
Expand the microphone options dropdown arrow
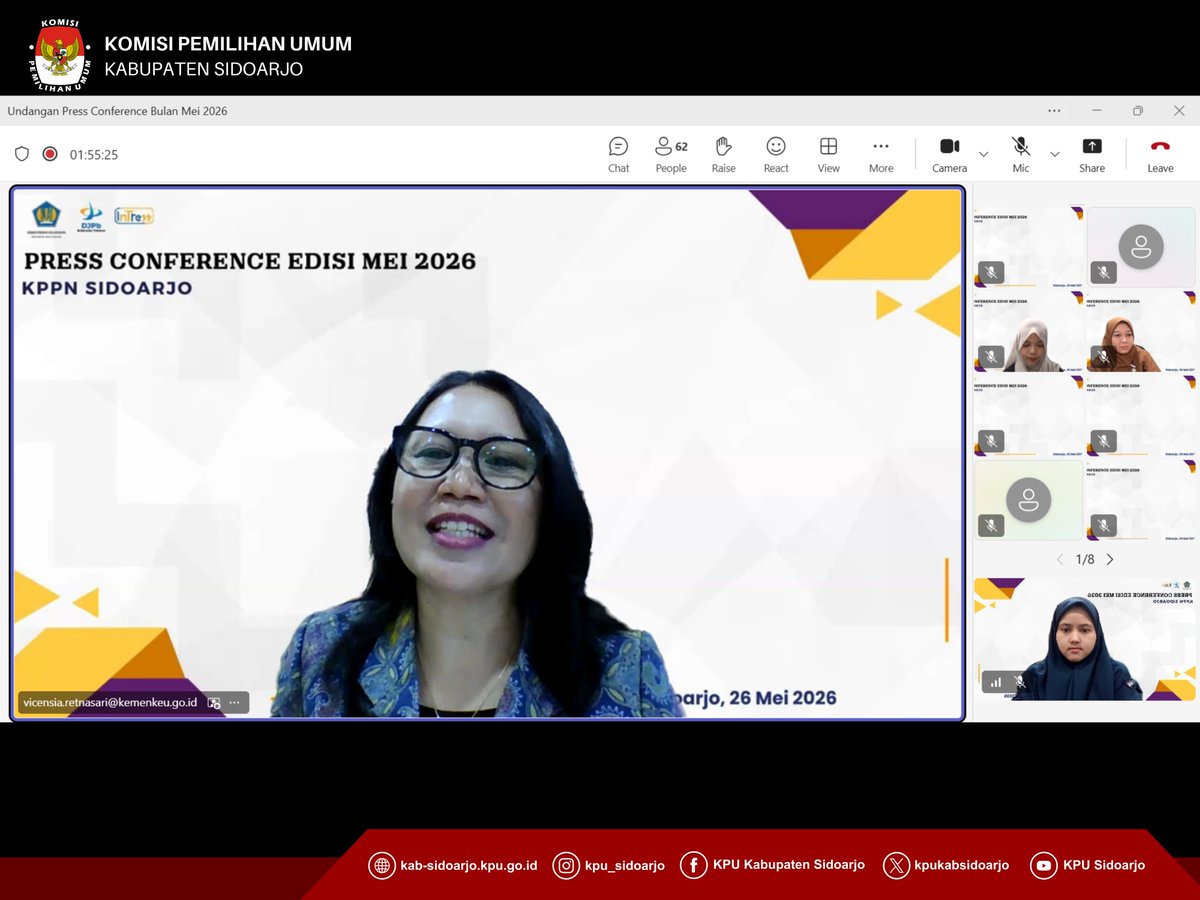point(1054,154)
